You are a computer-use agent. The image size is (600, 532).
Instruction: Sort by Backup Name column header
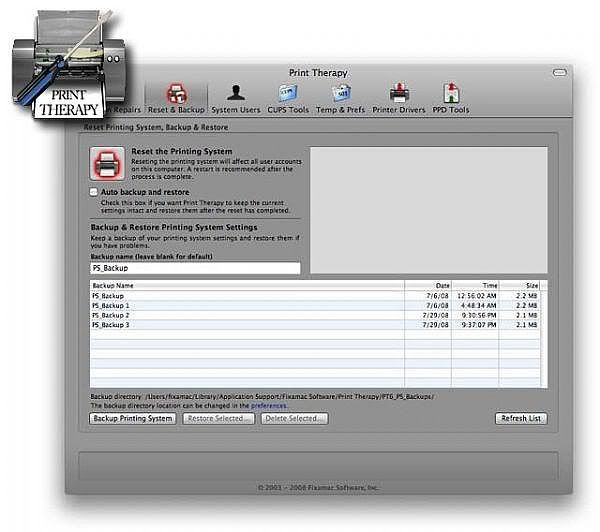(247, 286)
